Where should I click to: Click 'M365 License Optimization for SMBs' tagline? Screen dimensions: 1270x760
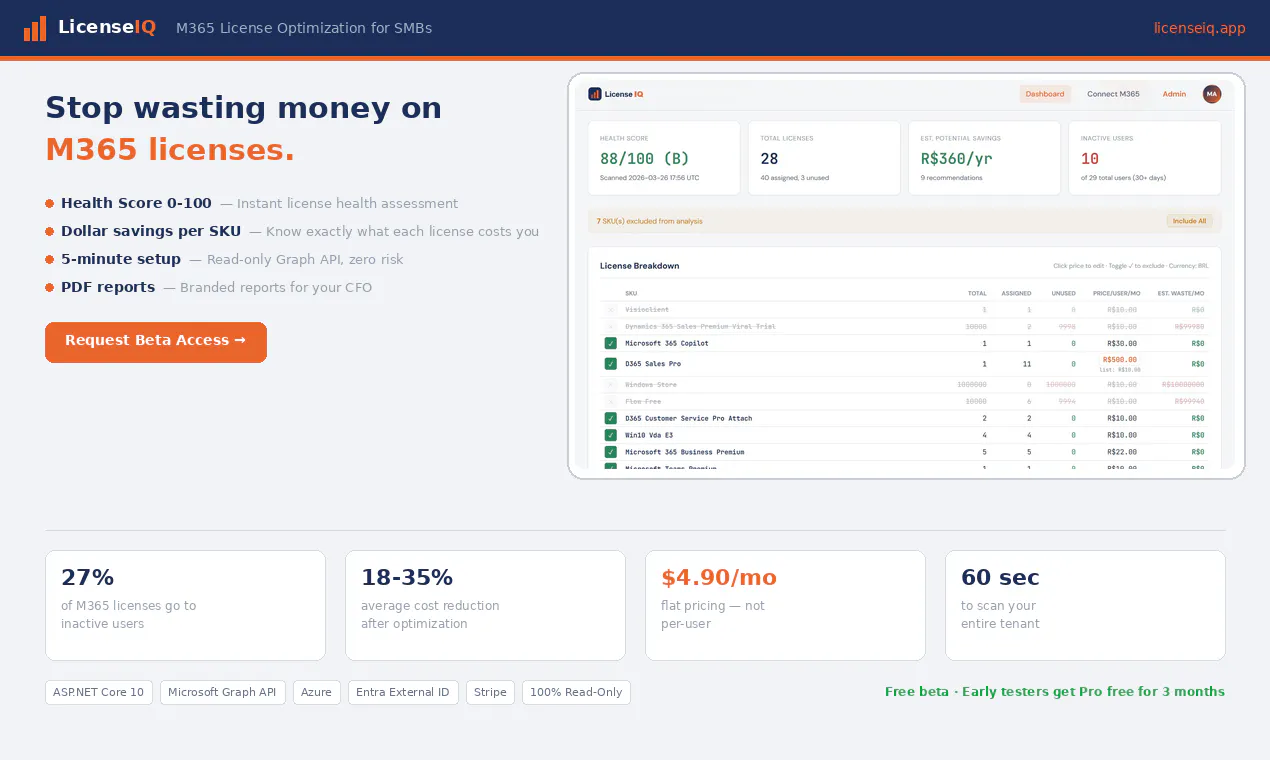pyautogui.click(x=304, y=28)
